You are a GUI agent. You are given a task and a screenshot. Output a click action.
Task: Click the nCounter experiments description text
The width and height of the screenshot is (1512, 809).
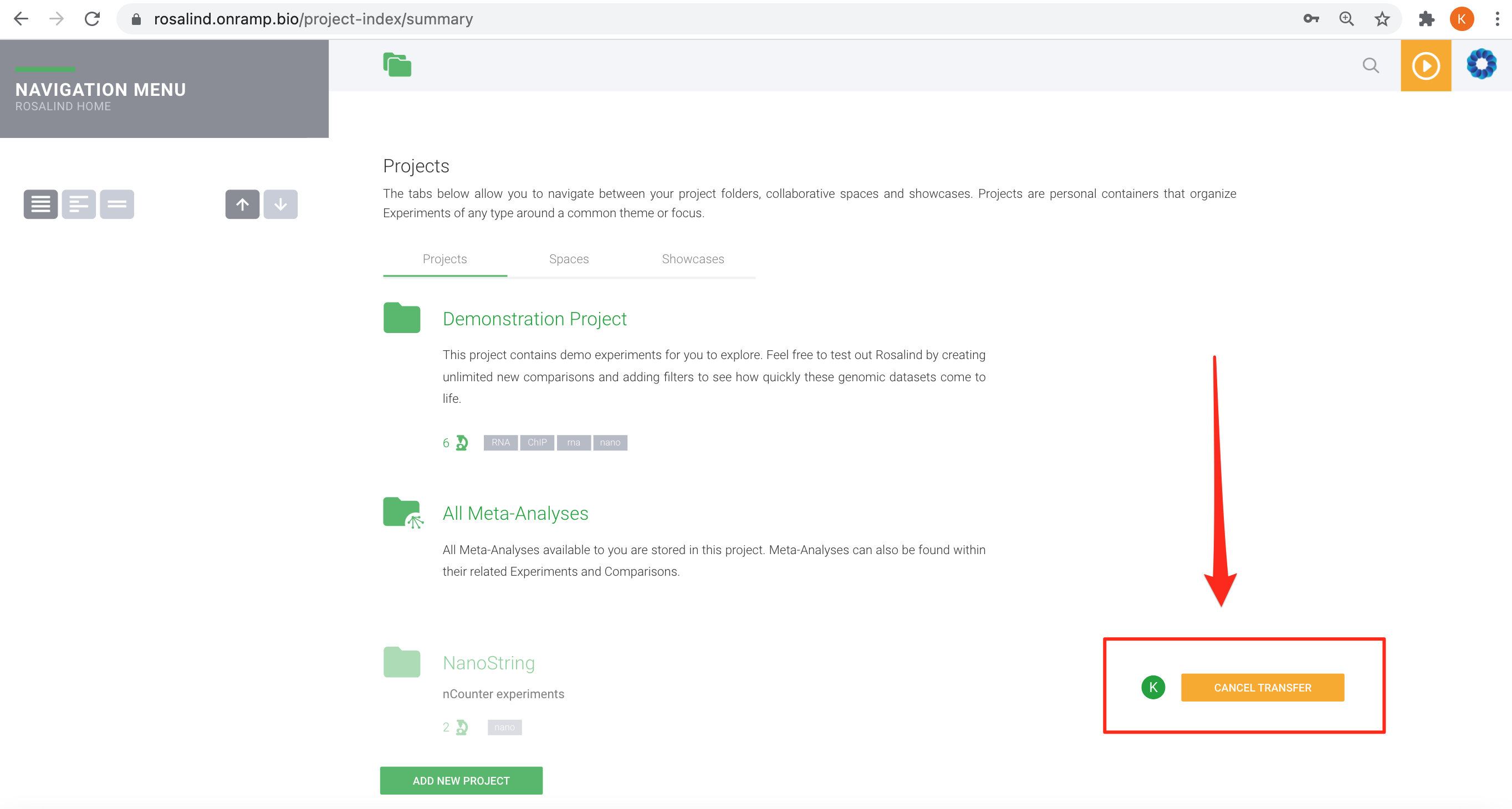(x=504, y=694)
